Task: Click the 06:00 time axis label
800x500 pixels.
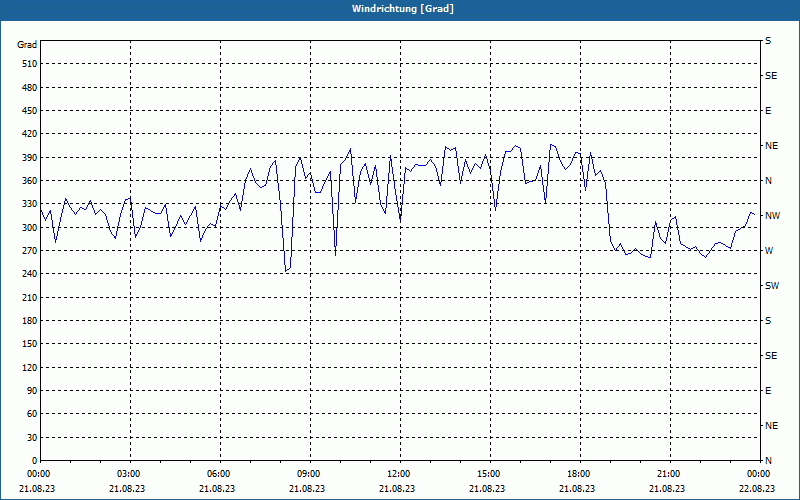Action: (217, 474)
